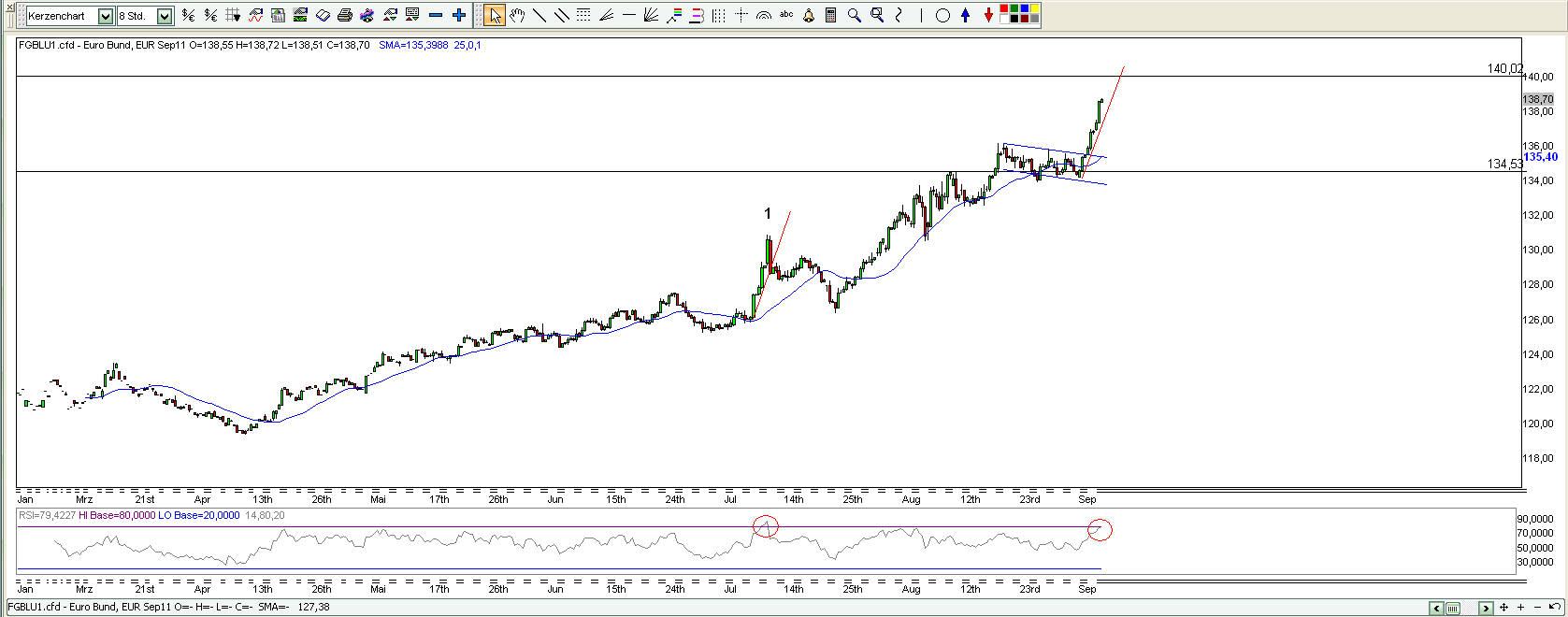Viewport: 1568px width, 617px height.
Task: Click the 138,70 current price tag
Action: click(1538, 99)
